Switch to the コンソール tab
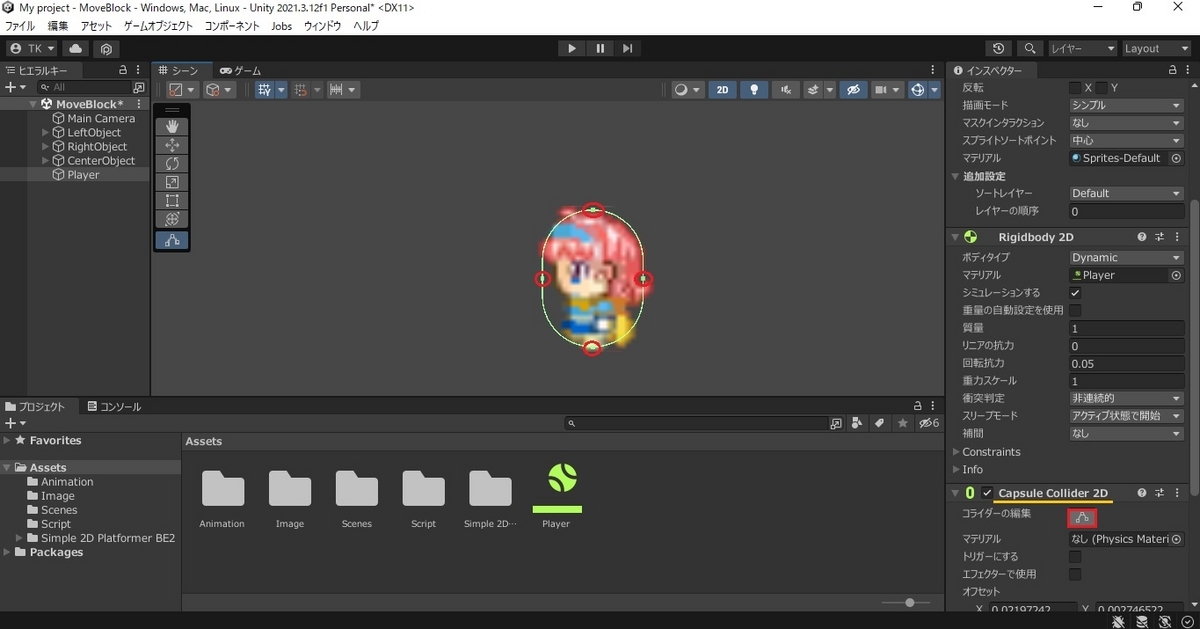 [114, 407]
